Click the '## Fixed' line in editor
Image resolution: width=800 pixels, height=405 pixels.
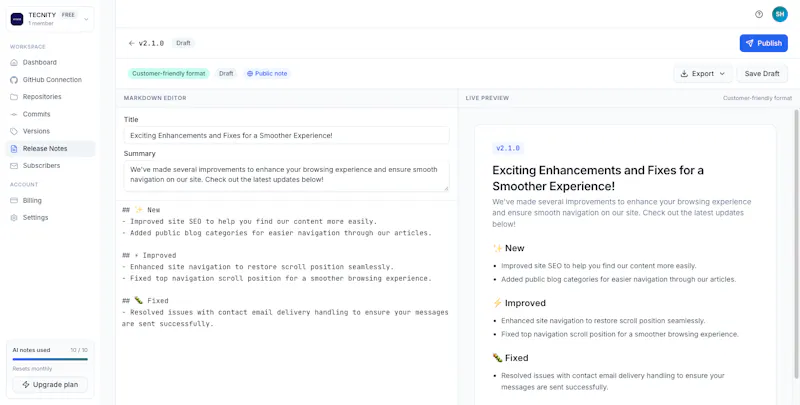[x=145, y=301]
